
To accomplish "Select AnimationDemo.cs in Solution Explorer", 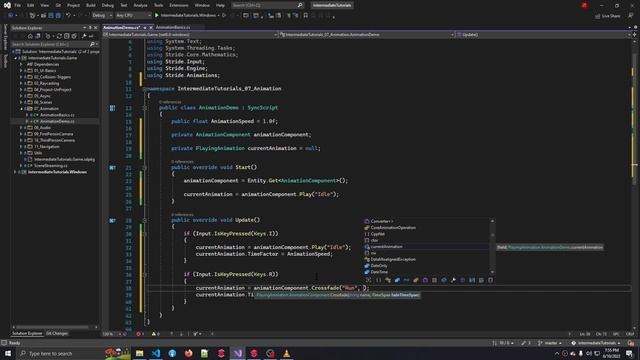I will [57, 121].
